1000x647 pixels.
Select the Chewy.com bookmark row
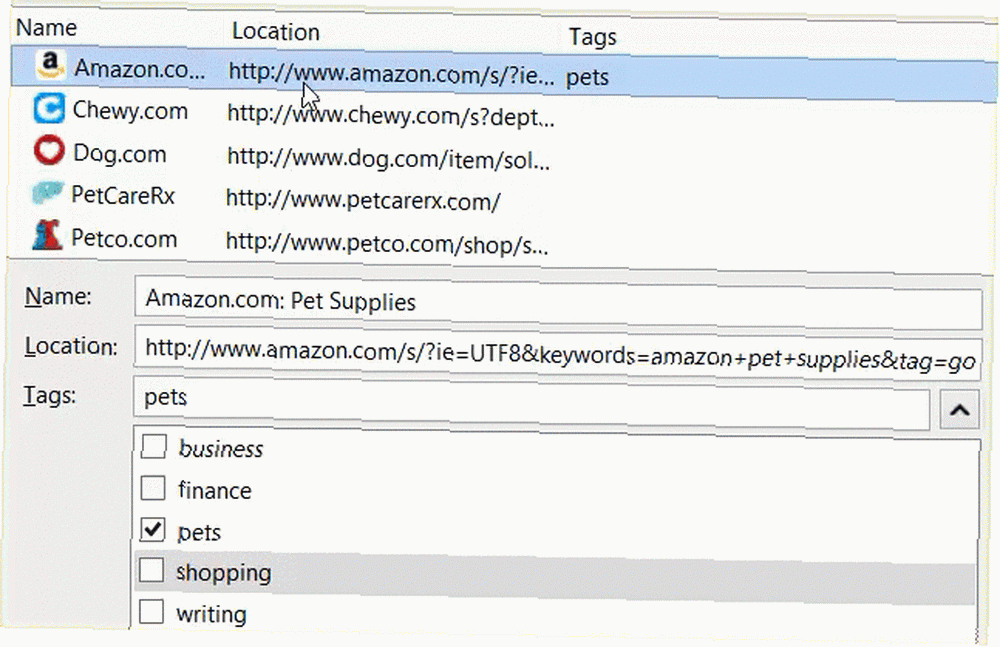(504, 114)
